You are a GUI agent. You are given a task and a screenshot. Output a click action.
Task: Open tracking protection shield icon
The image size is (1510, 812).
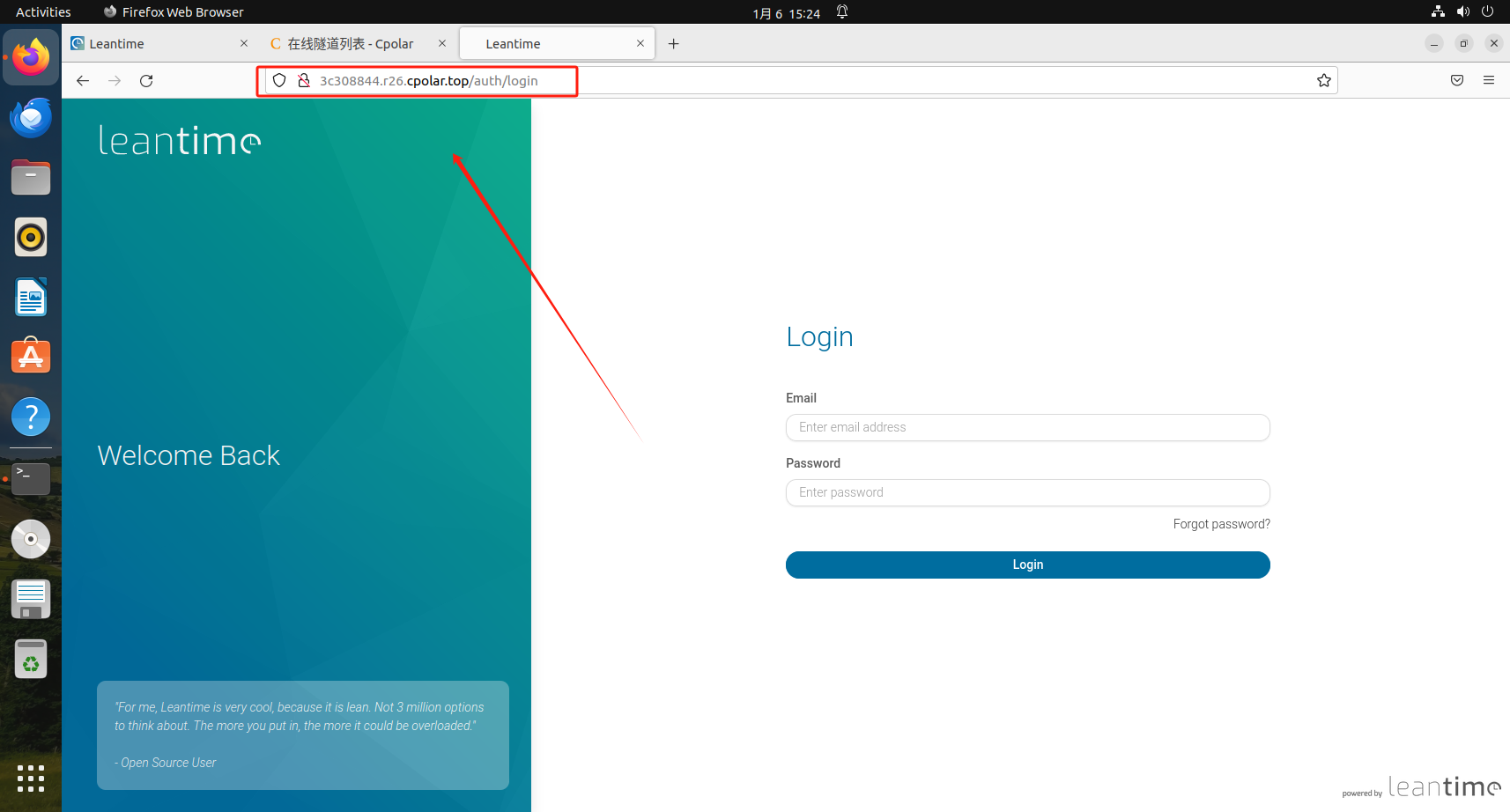click(x=279, y=81)
